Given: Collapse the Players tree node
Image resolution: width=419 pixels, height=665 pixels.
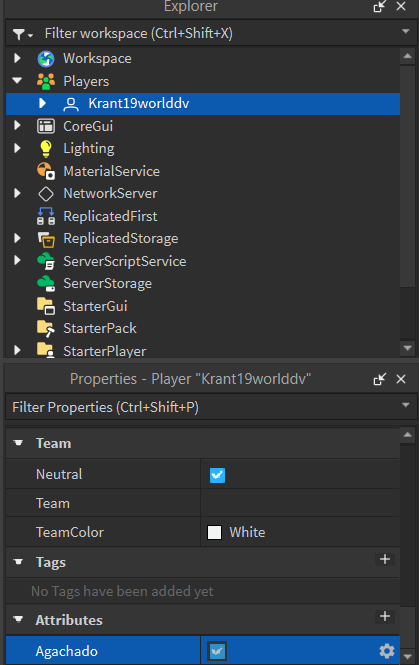Looking at the screenshot, I should coord(17,80).
